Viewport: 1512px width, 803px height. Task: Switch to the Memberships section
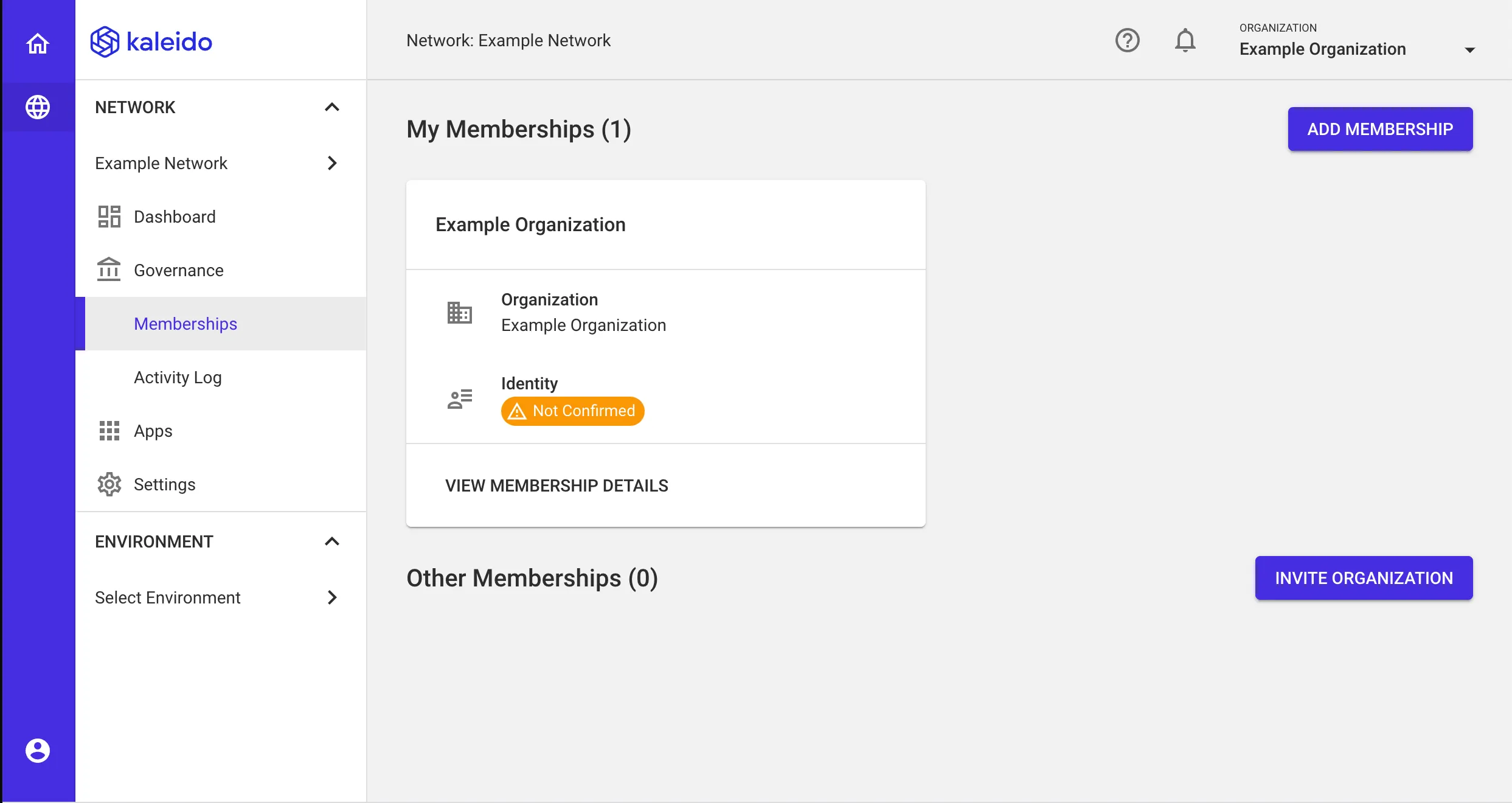coord(186,324)
